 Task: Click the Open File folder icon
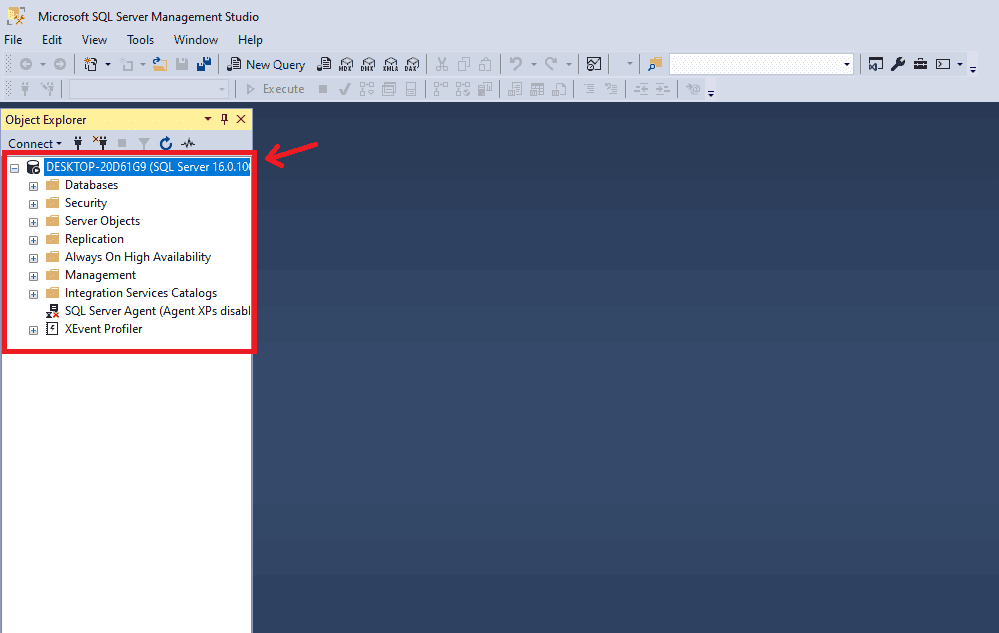tap(159, 64)
